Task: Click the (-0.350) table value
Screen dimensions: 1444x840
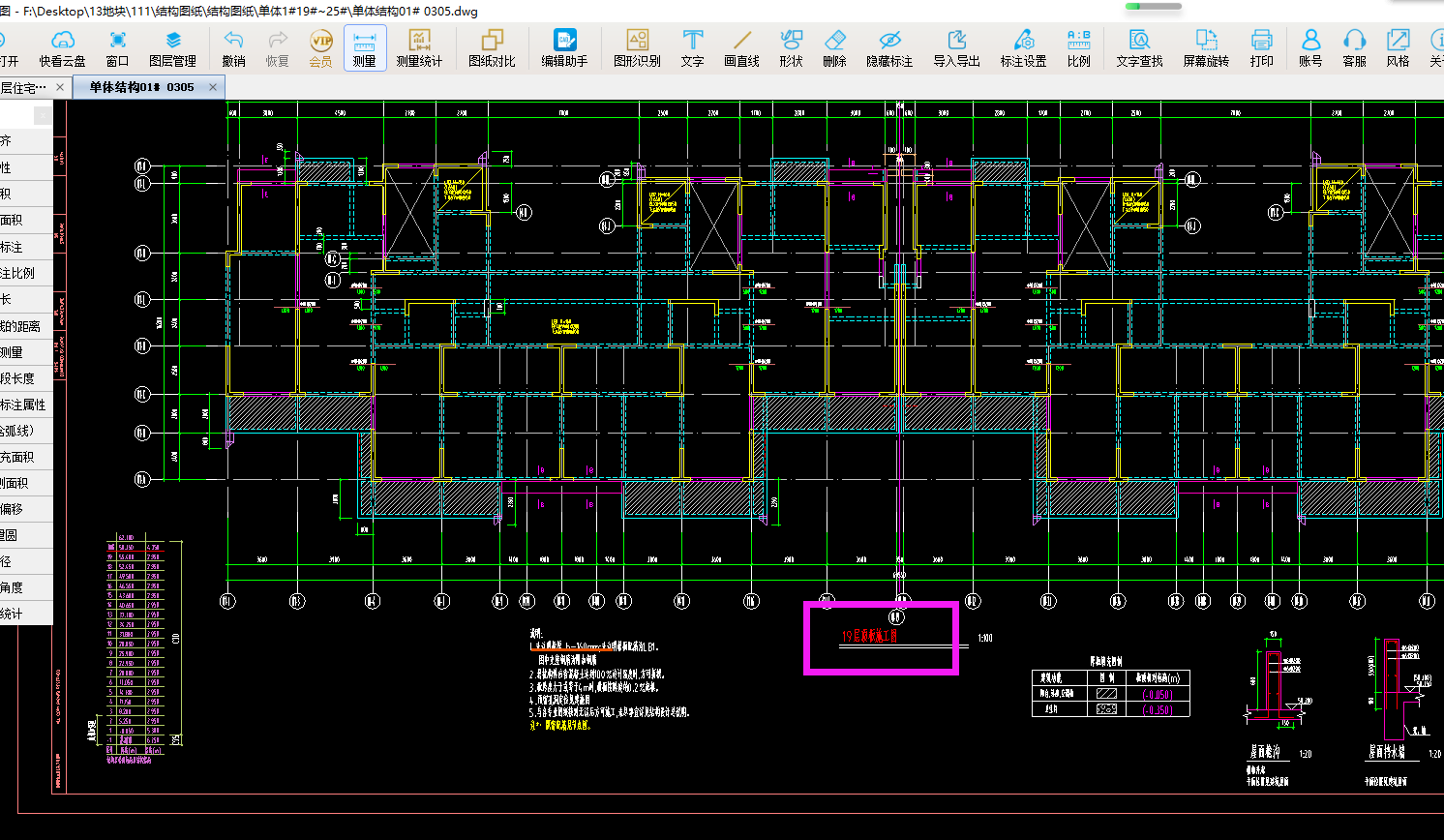Action: click(1158, 709)
